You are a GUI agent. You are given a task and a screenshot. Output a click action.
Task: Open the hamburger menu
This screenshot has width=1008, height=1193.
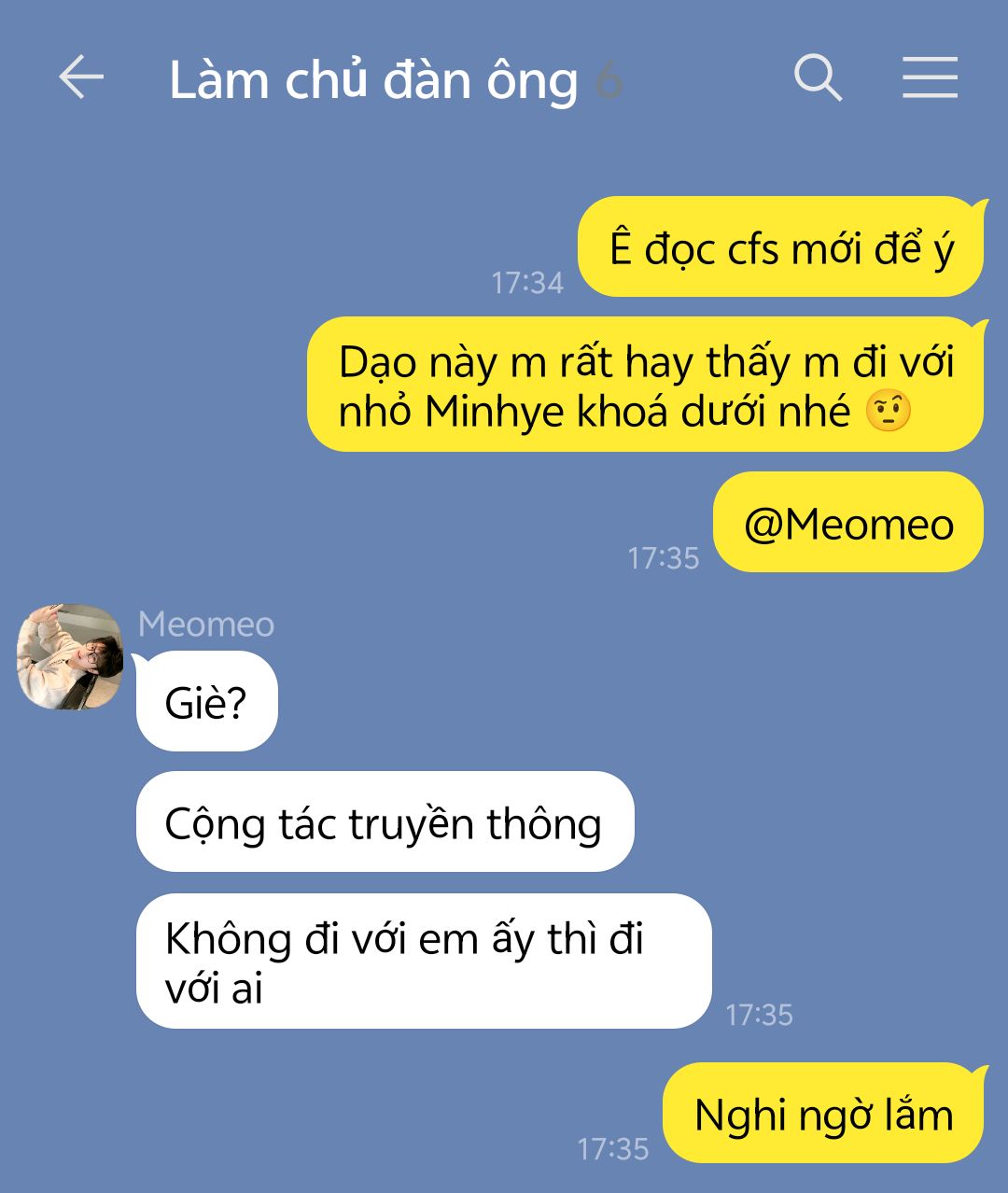pyautogui.click(x=931, y=77)
